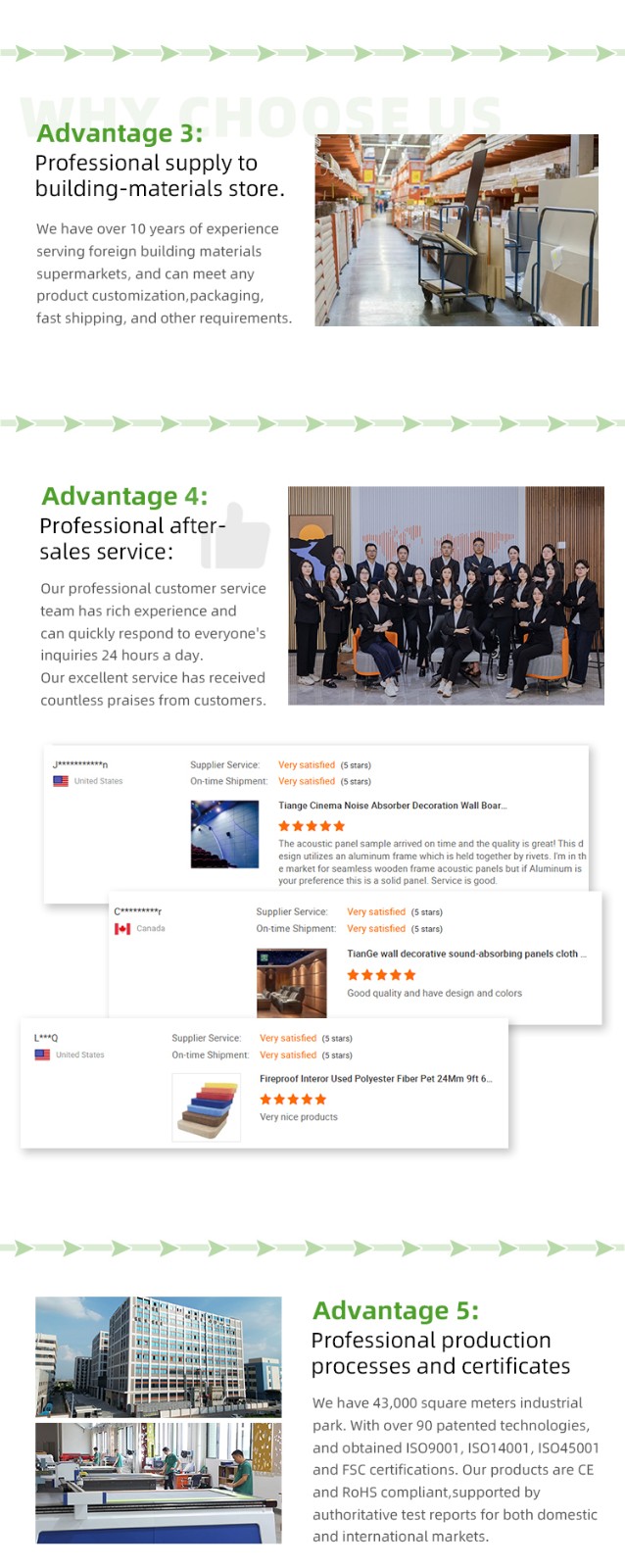Image resolution: width=625 pixels, height=1568 pixels.
Task: Click Very satisfied Supplier Service for Canada review
Action: tap(376, 911)
